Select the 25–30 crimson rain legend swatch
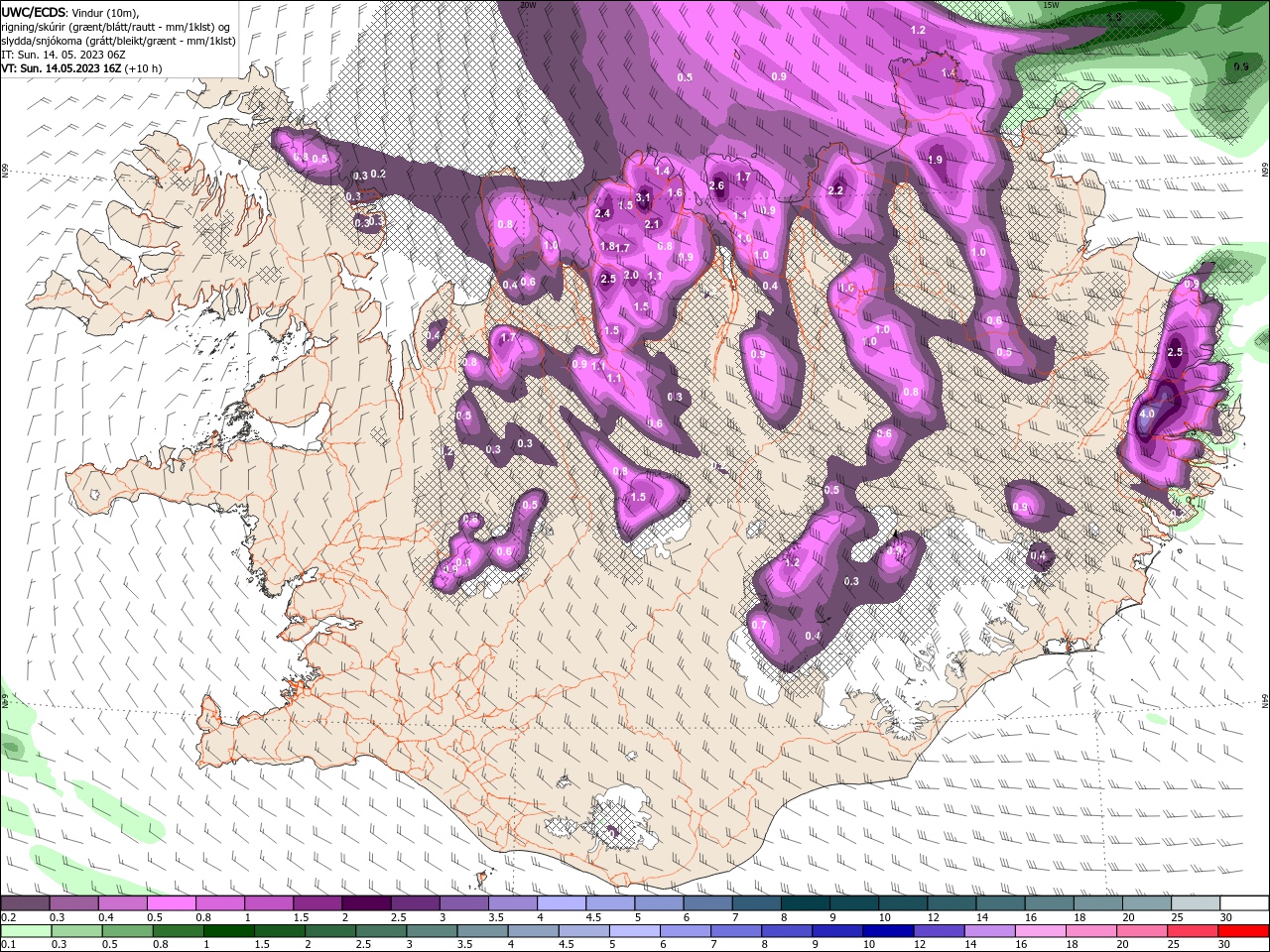The height and width of the screenshot is (952, 1270). (1193, 931)
